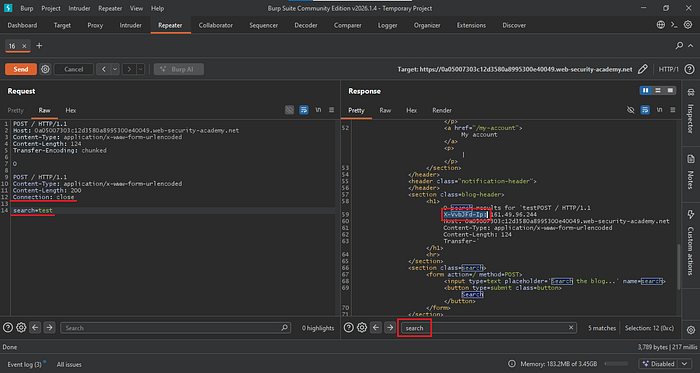Select combined tabbed layout view

(670, 91)
